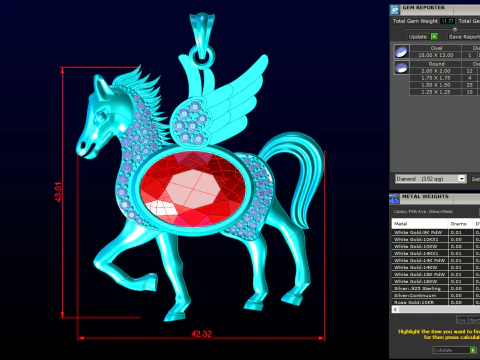The height and width of the screenshot is (360, 480).
Task: Select the Silver:Continuum row
Action: coord(436,295)
